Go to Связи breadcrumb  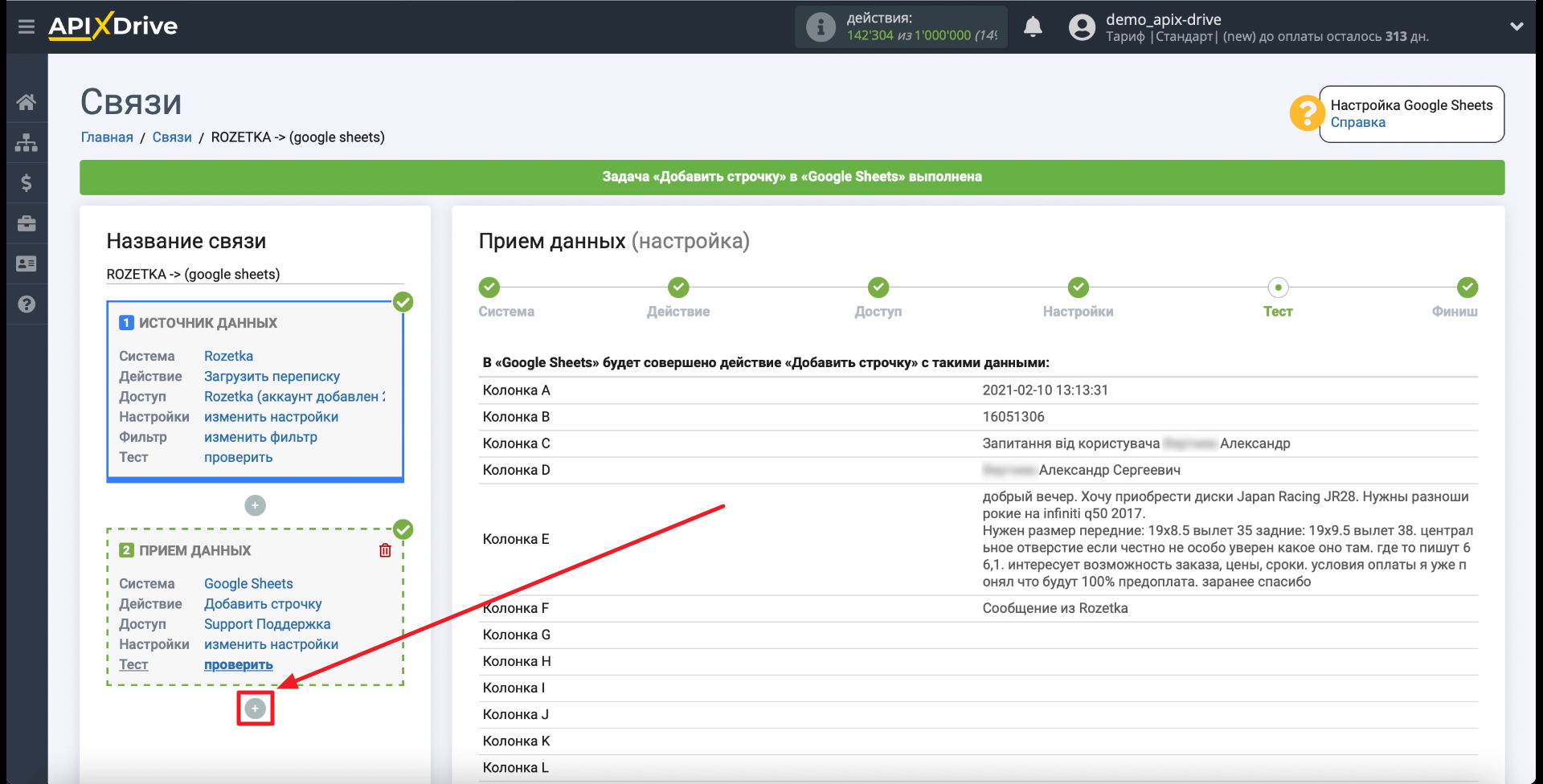tap(172, 137)
